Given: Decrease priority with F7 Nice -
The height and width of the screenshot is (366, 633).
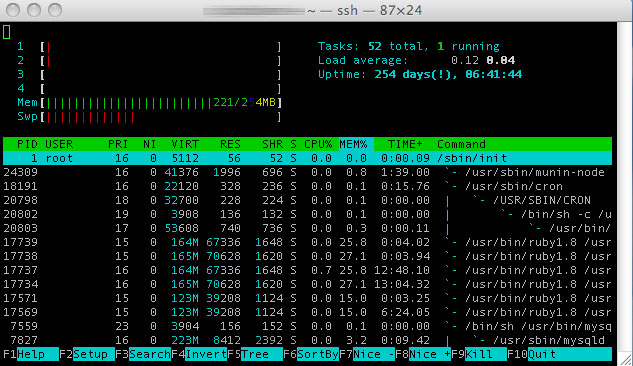Looking at the screenshot, I should coord(367,354).
